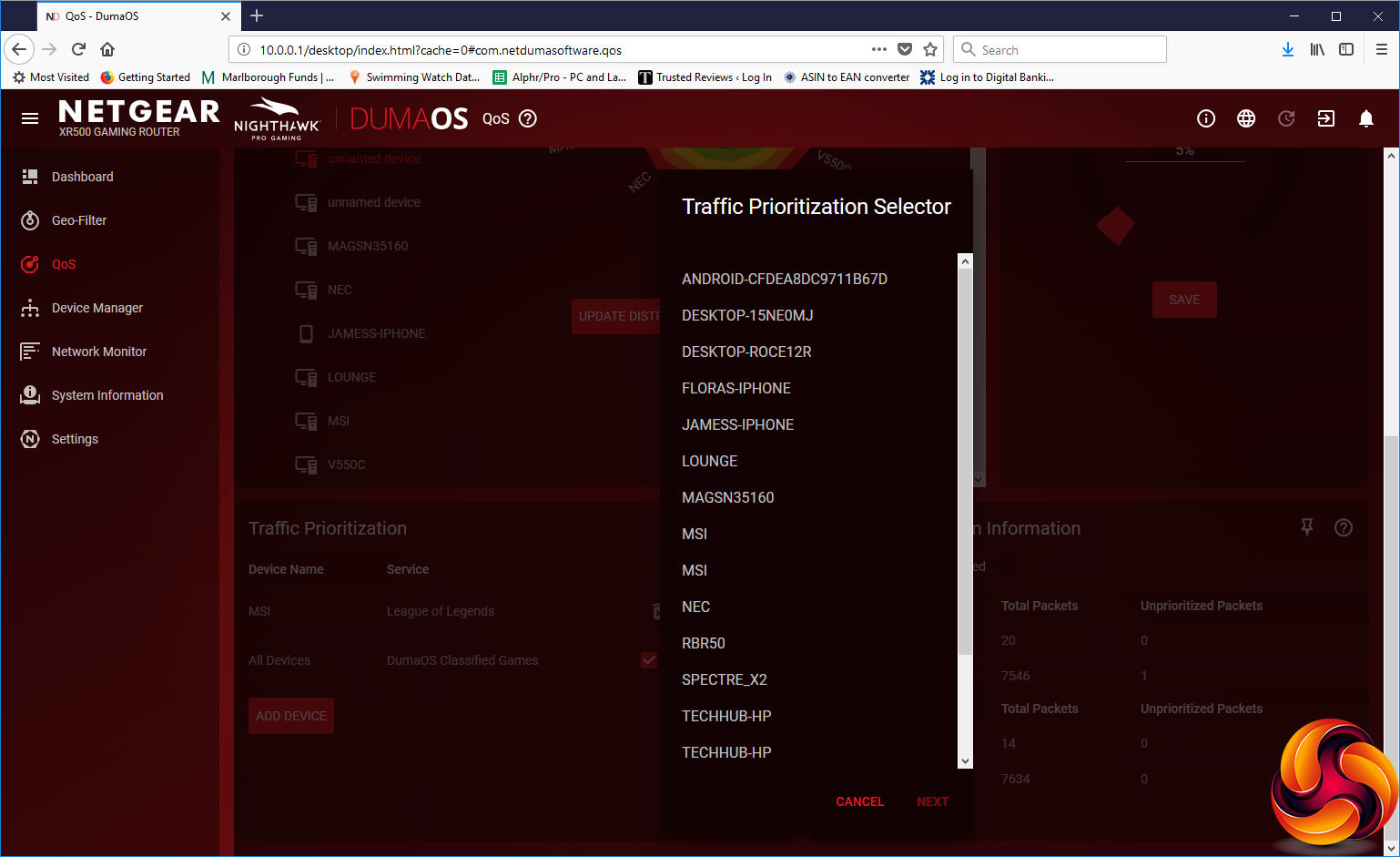Image resolution: width=1400 pixels, height=857 pixels.
Task: Open the language globe icon
Action: (x=1246, y=118)
